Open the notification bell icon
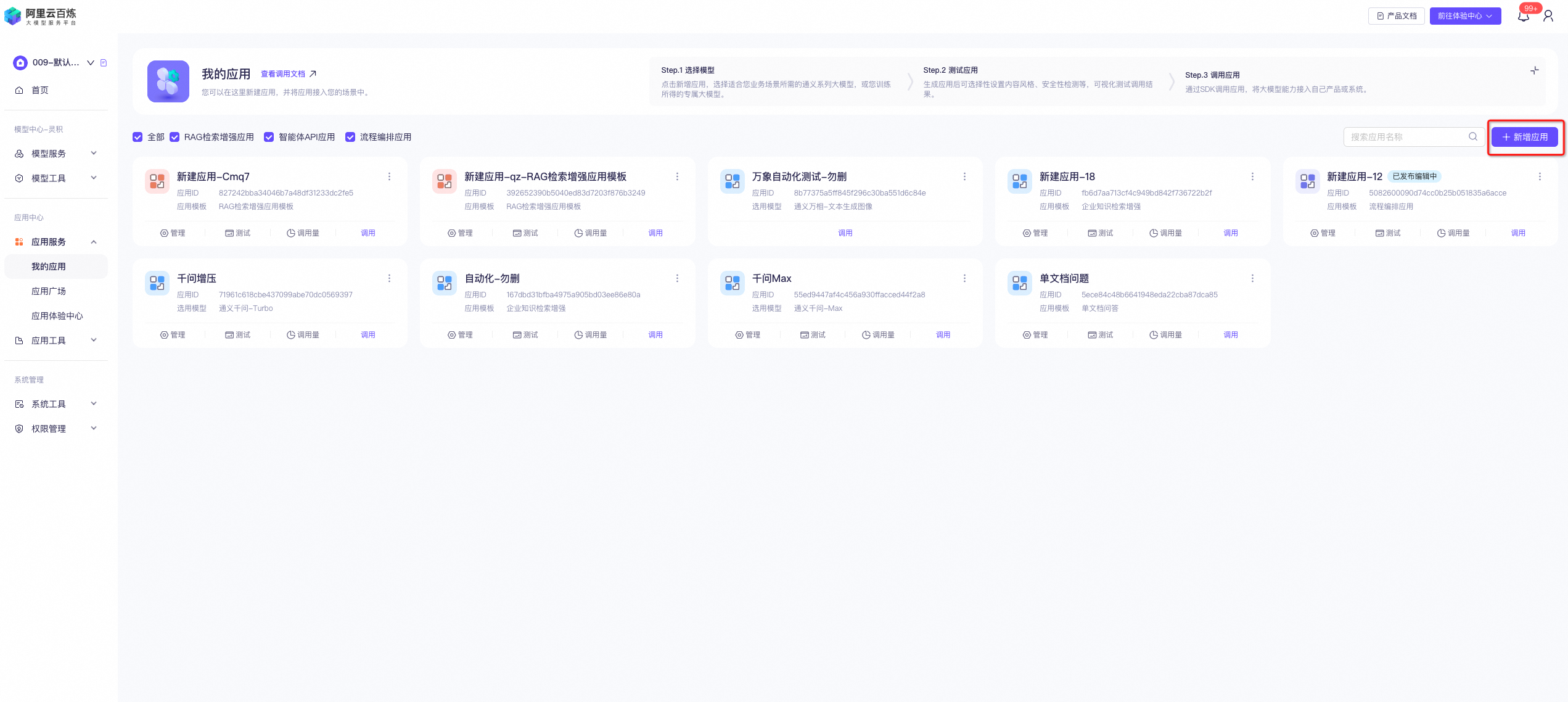Screen dimensions: 1568x702 (x=1523, y=16)
